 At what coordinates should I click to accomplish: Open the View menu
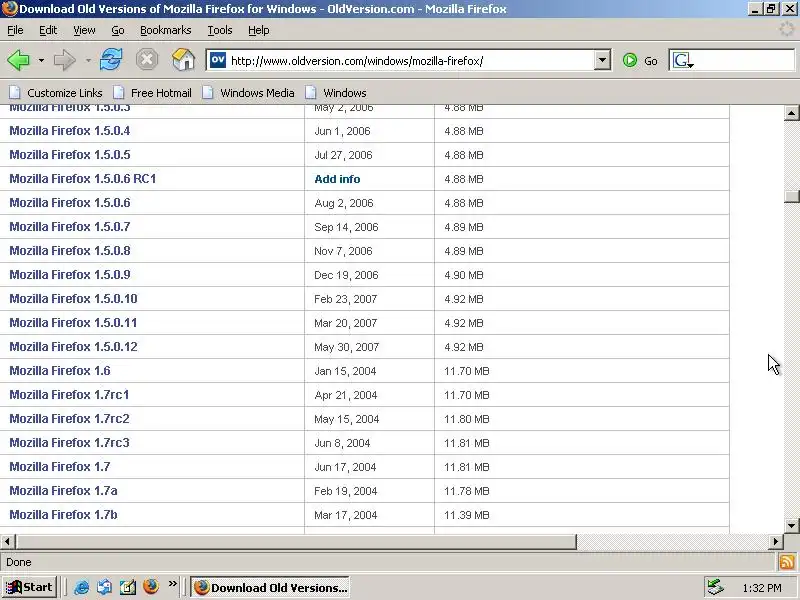tap(84, 30)
